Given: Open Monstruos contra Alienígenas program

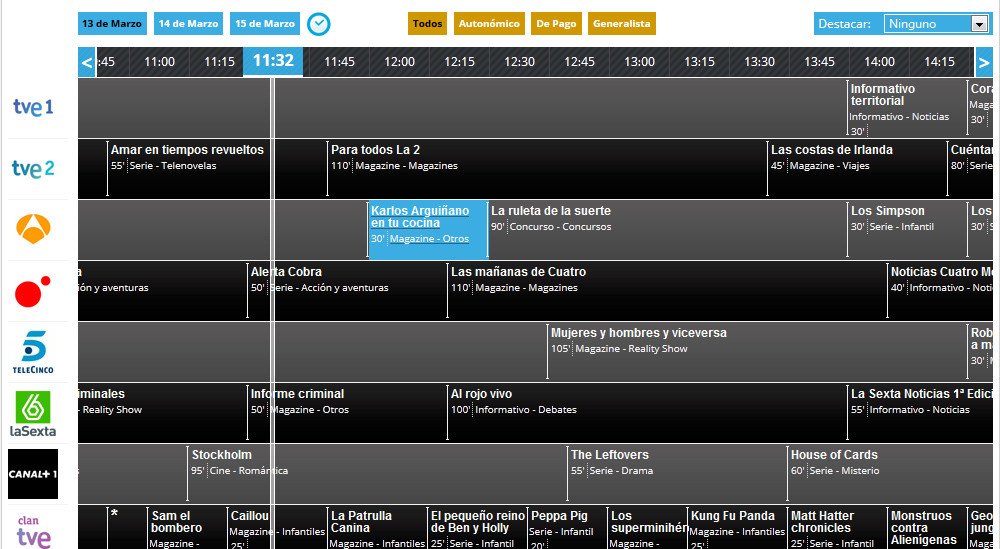Looking at the screenshot, I should (x=923, y=528).
